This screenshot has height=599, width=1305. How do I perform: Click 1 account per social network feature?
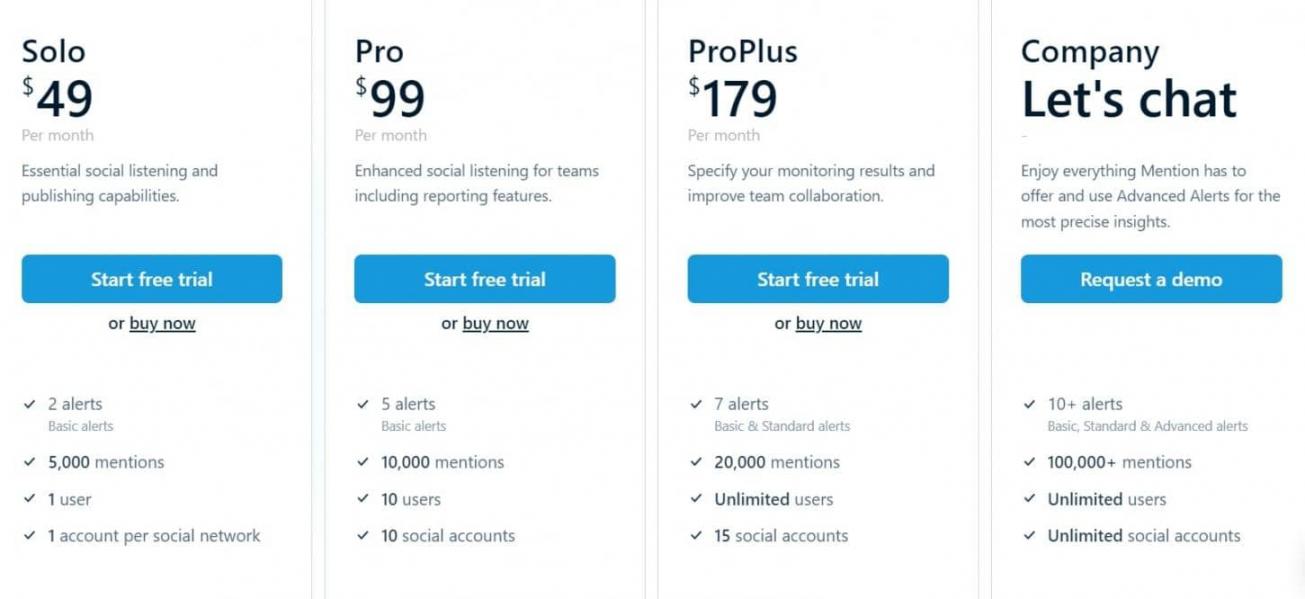154,536
